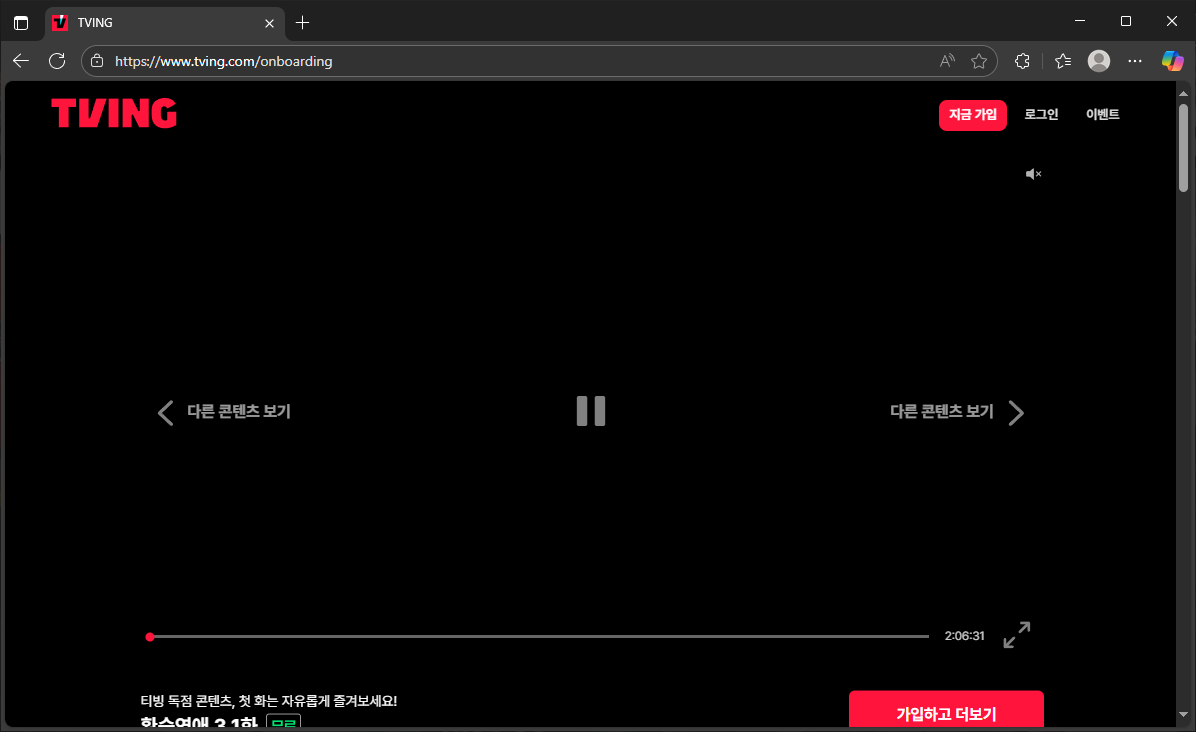Screen dimensions: 1196x732
Task: Open a new browser tab with the plus button
Action: [302, 21]
